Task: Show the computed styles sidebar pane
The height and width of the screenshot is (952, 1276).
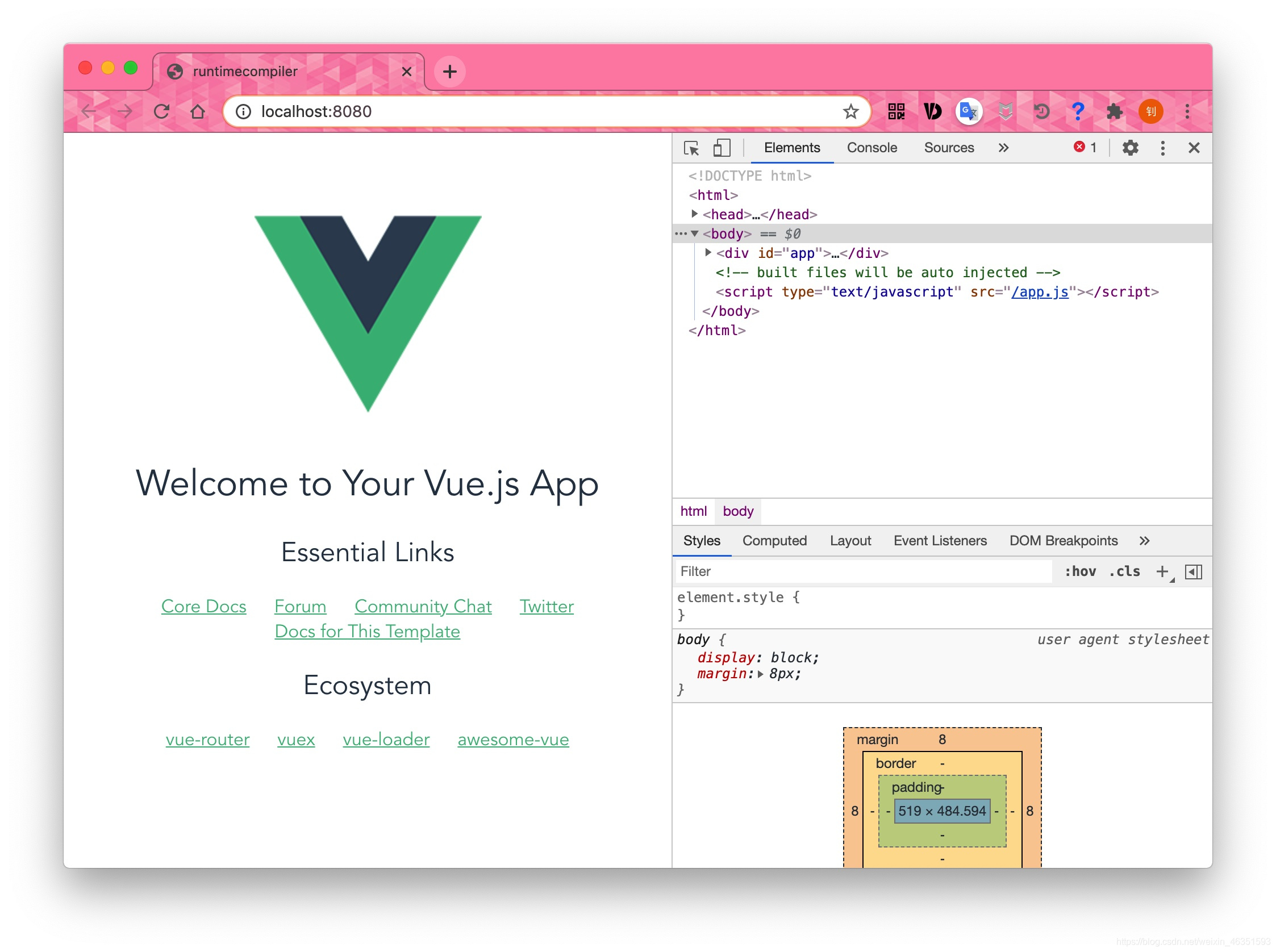Action: coord(1193,571)
